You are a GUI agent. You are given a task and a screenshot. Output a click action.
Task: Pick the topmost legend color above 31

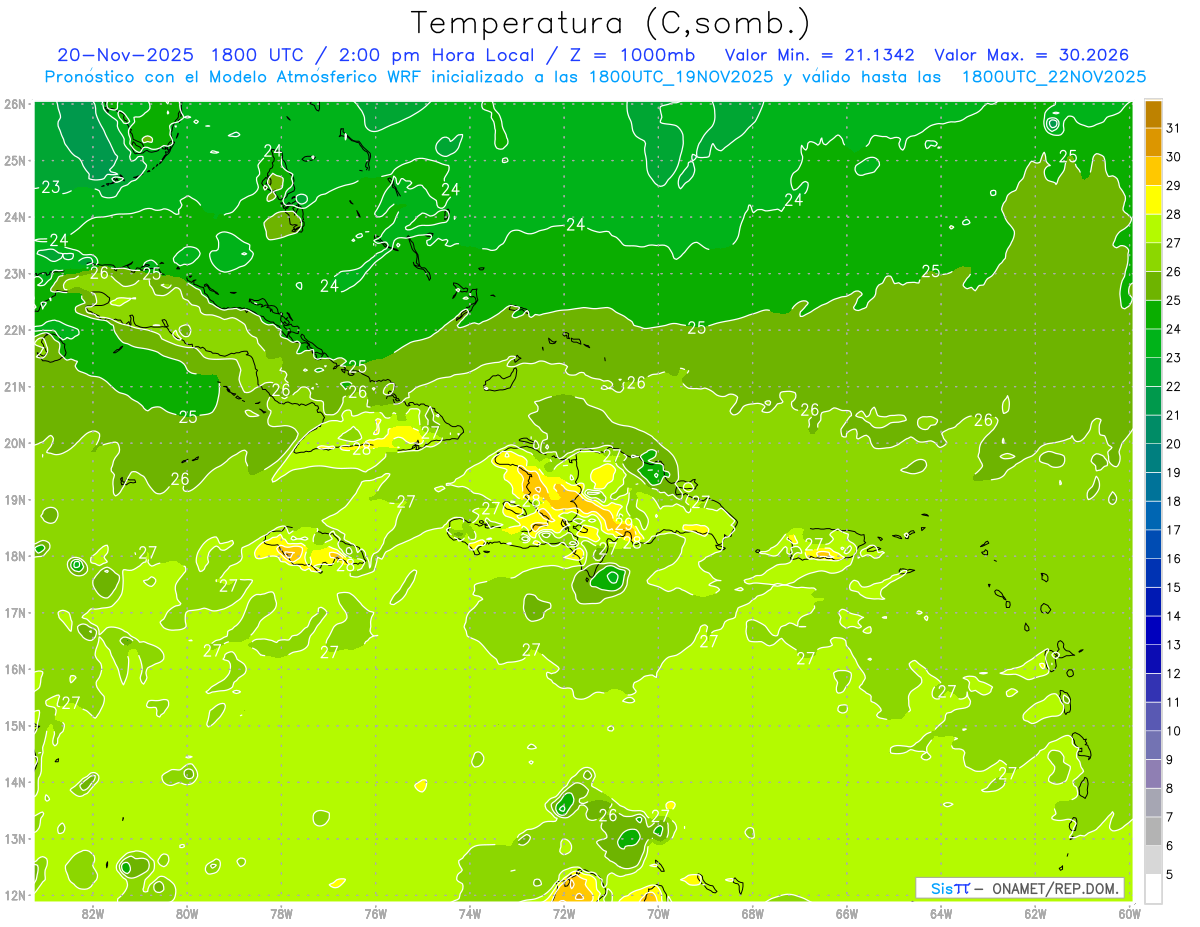click(1154, 114)
